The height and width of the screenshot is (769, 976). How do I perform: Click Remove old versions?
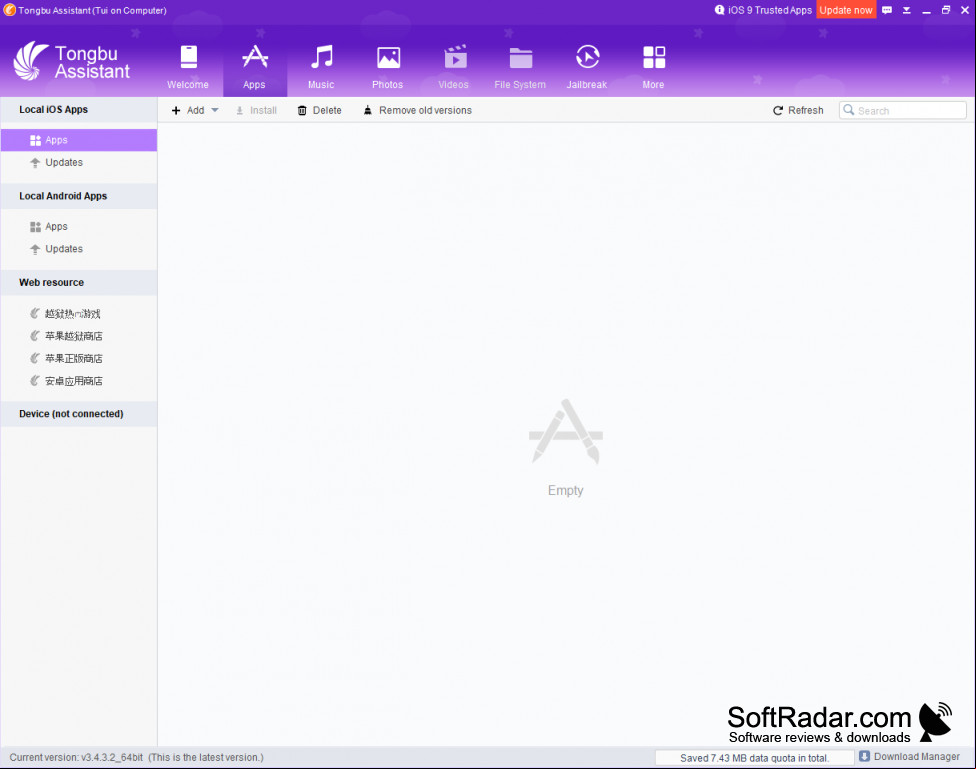pos(418,110)
